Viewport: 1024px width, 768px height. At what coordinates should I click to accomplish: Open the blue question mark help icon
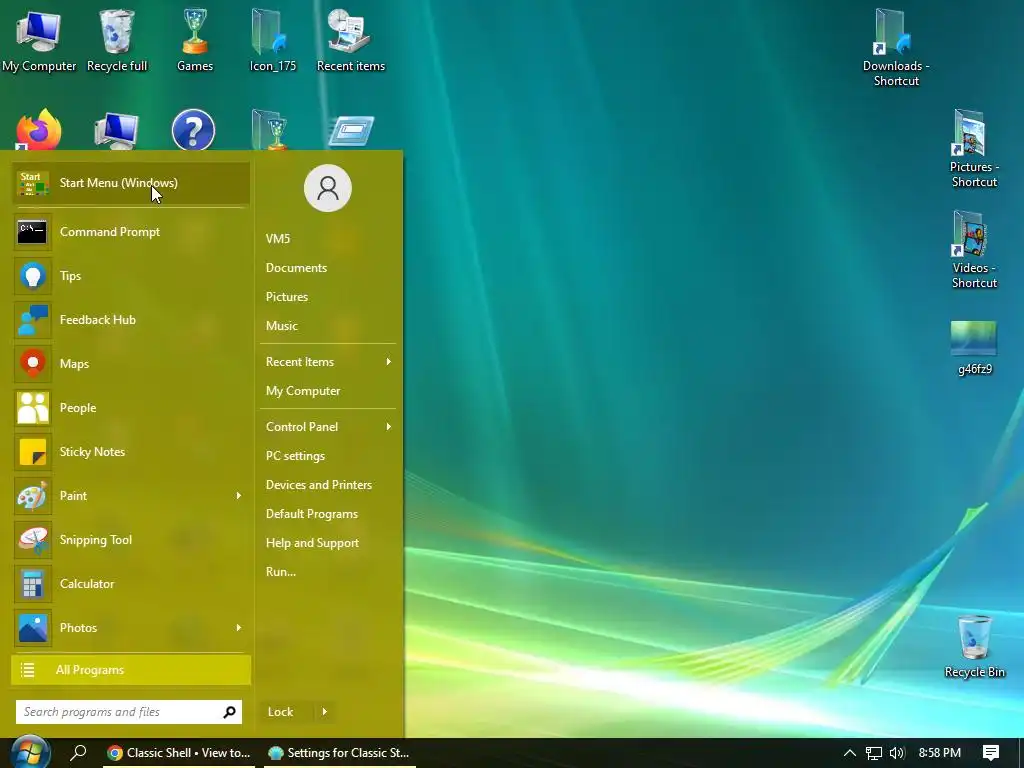coord(193,129)
